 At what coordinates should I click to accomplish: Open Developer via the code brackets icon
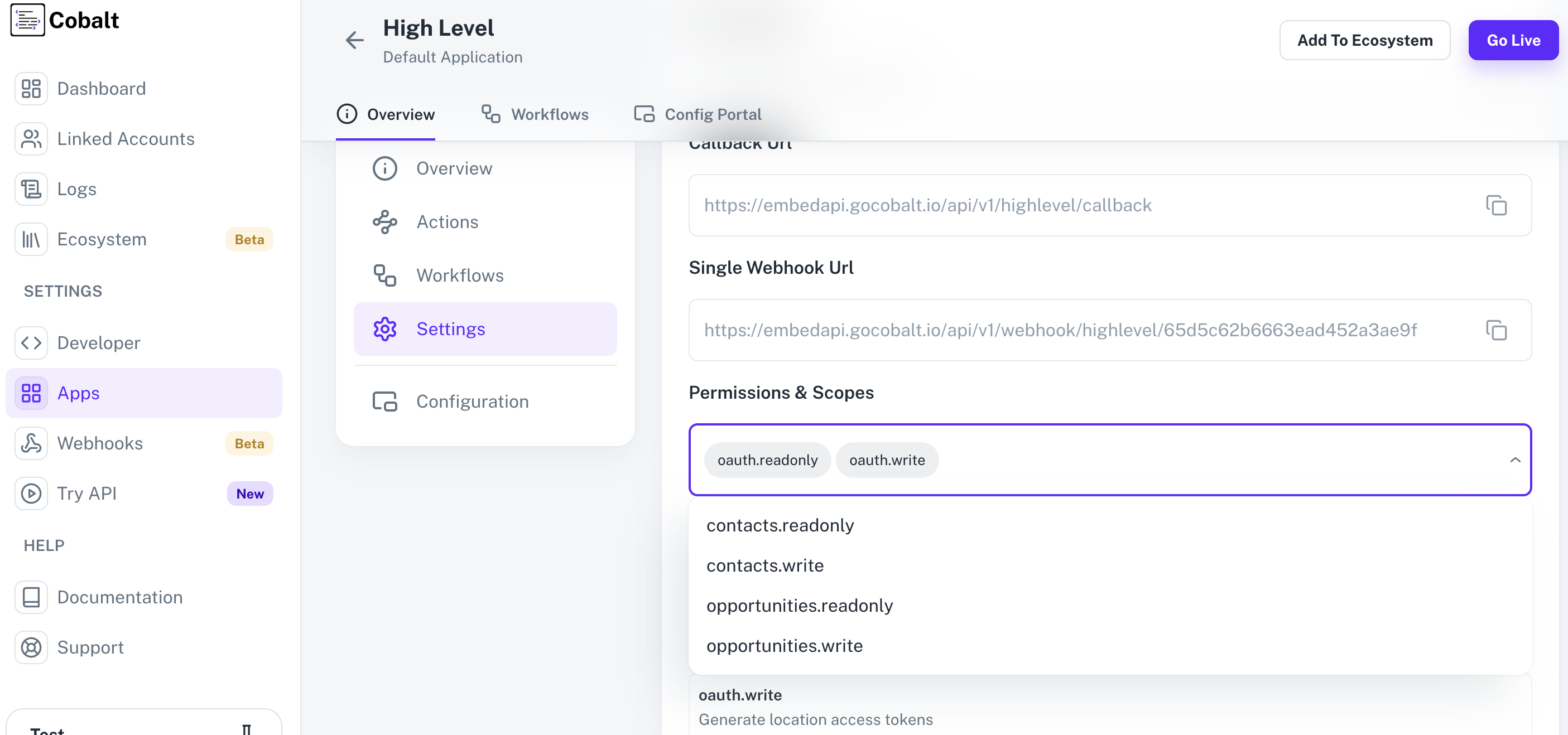coord(31,342)
